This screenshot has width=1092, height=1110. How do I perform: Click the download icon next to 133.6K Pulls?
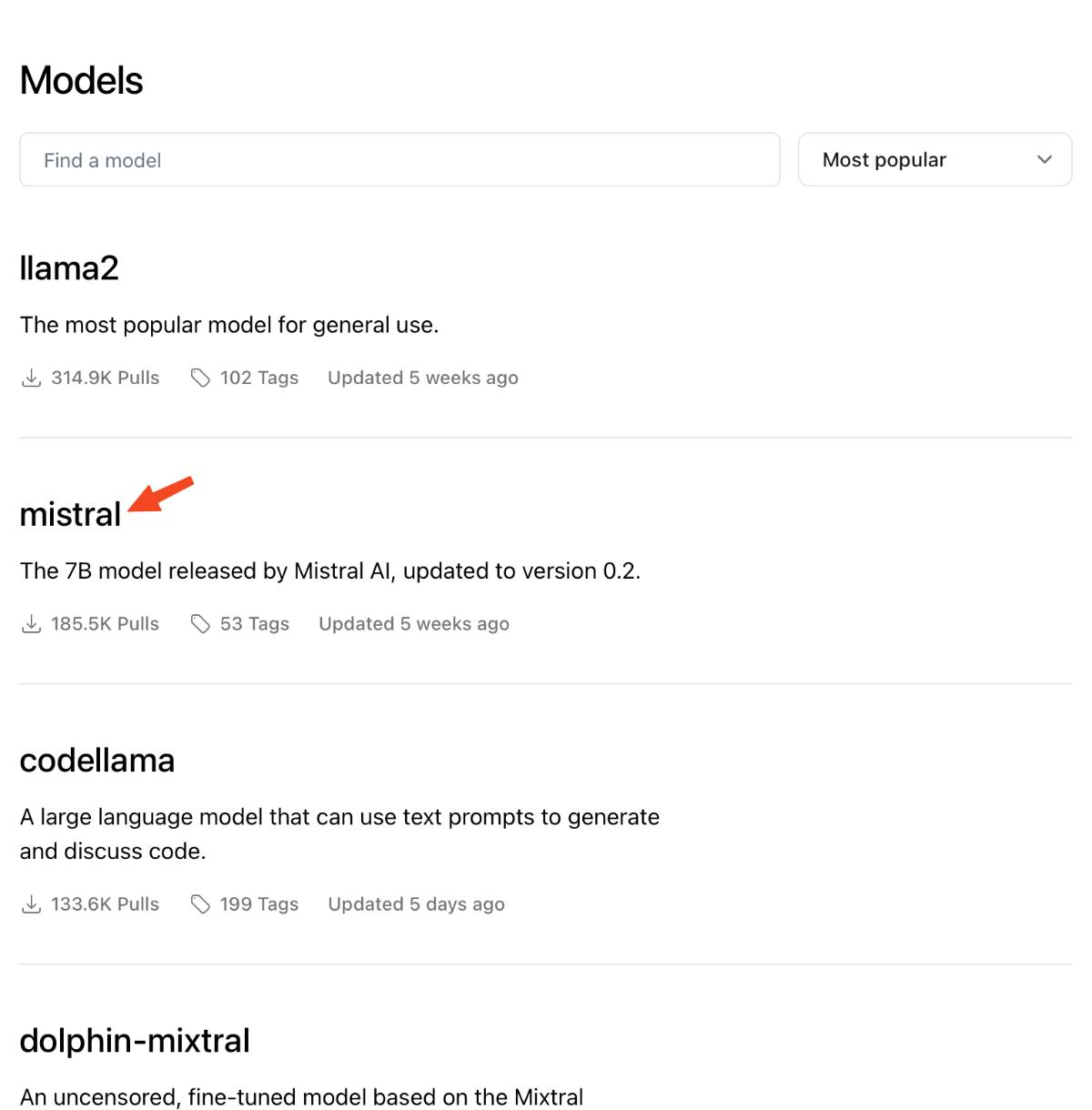31,903
